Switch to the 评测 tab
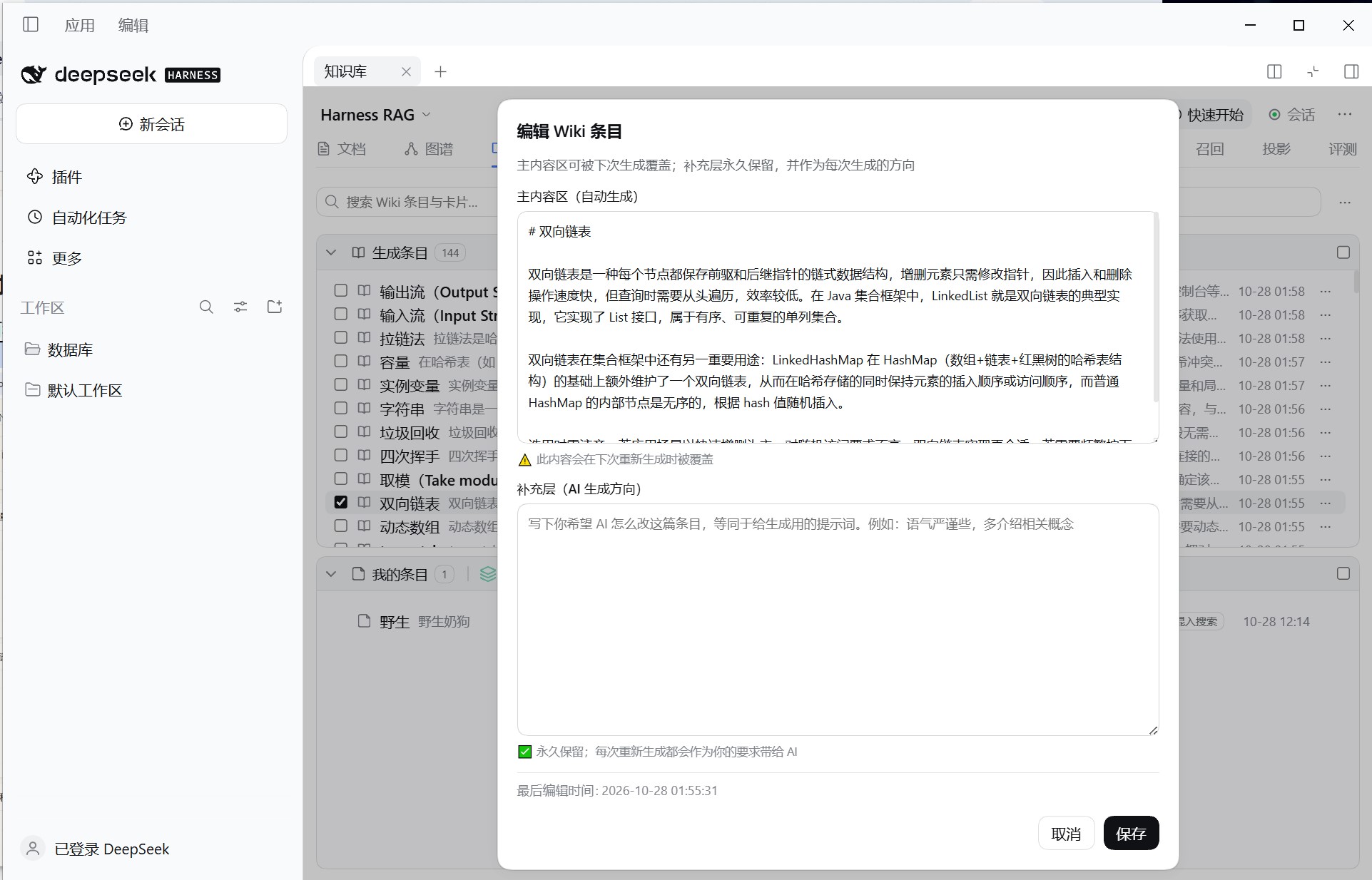 point(1342,149)
